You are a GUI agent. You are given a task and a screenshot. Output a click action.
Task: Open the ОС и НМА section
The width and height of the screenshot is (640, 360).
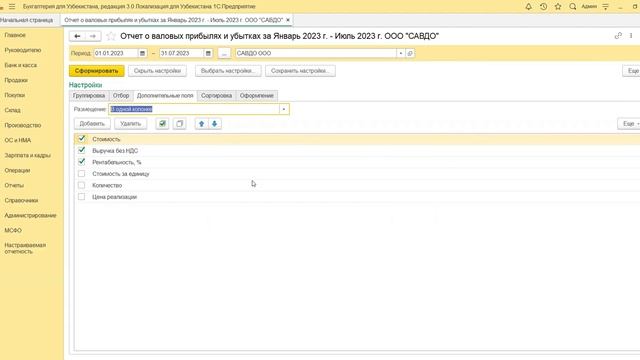(18, 140)
